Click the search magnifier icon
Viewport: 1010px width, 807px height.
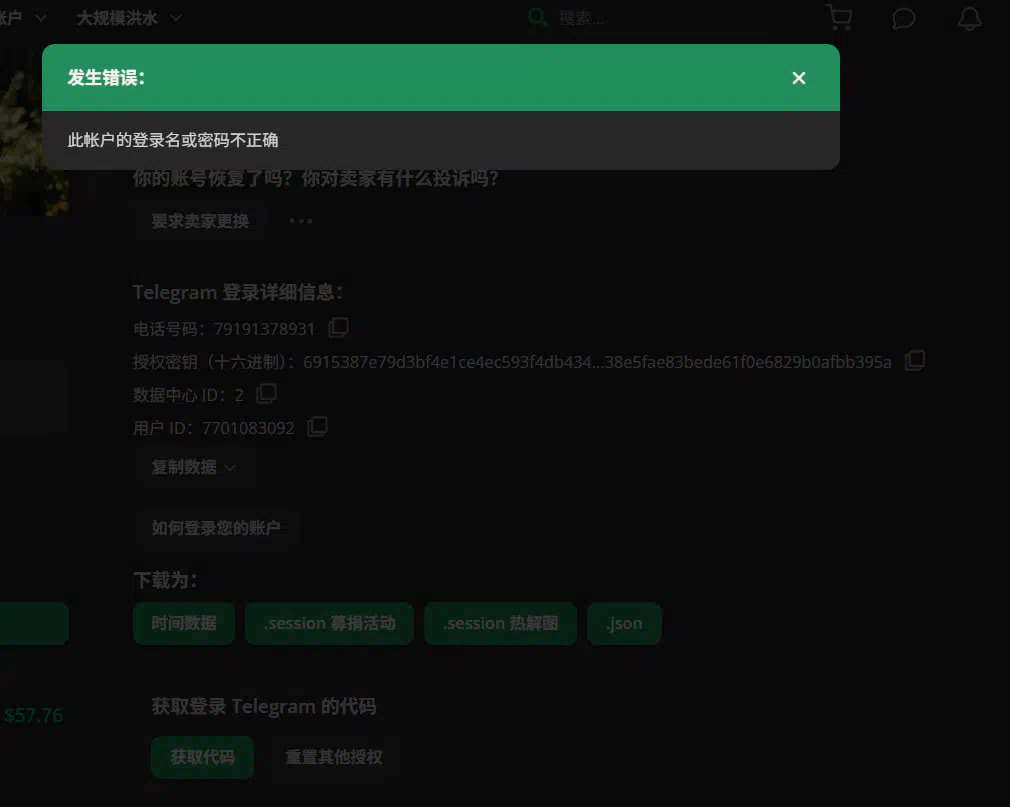(x=537, y=17)
